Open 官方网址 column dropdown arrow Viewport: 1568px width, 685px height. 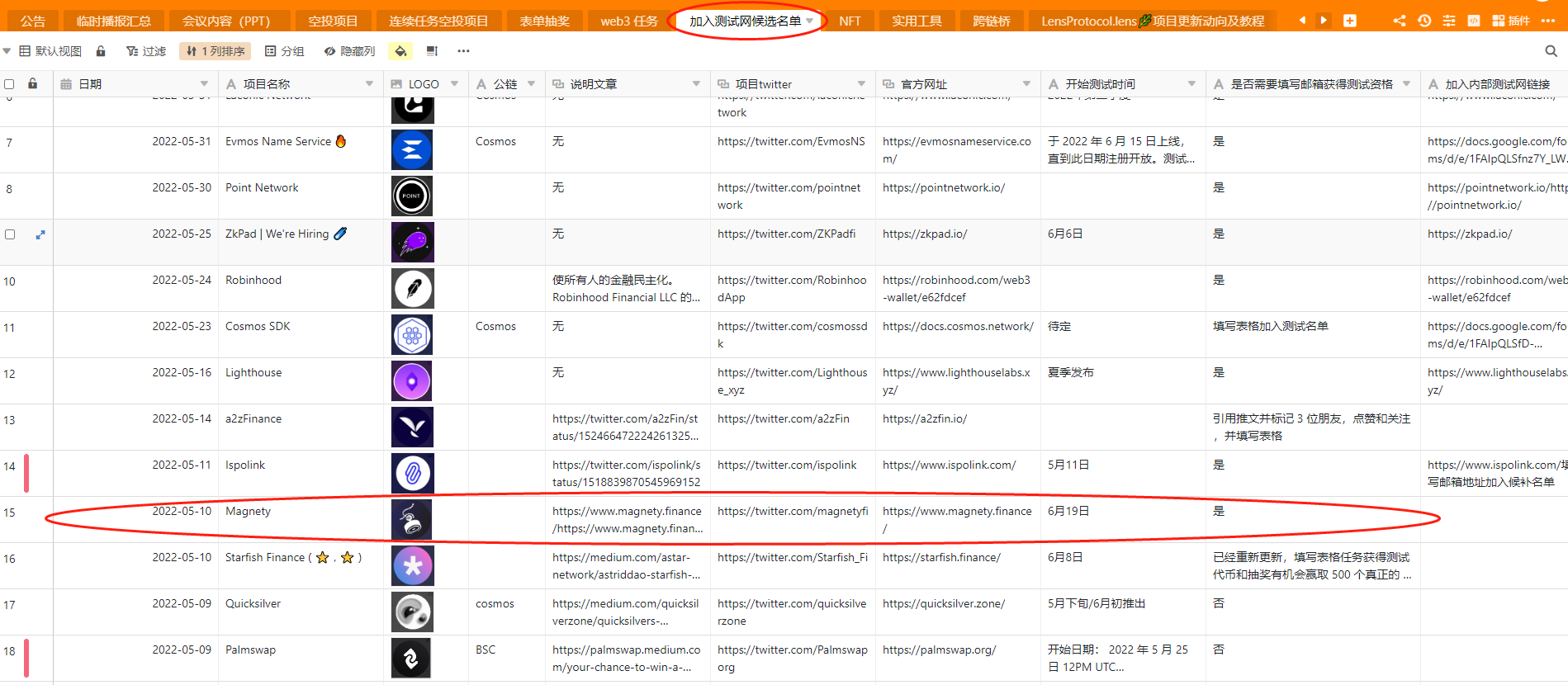pos(1026,84)
